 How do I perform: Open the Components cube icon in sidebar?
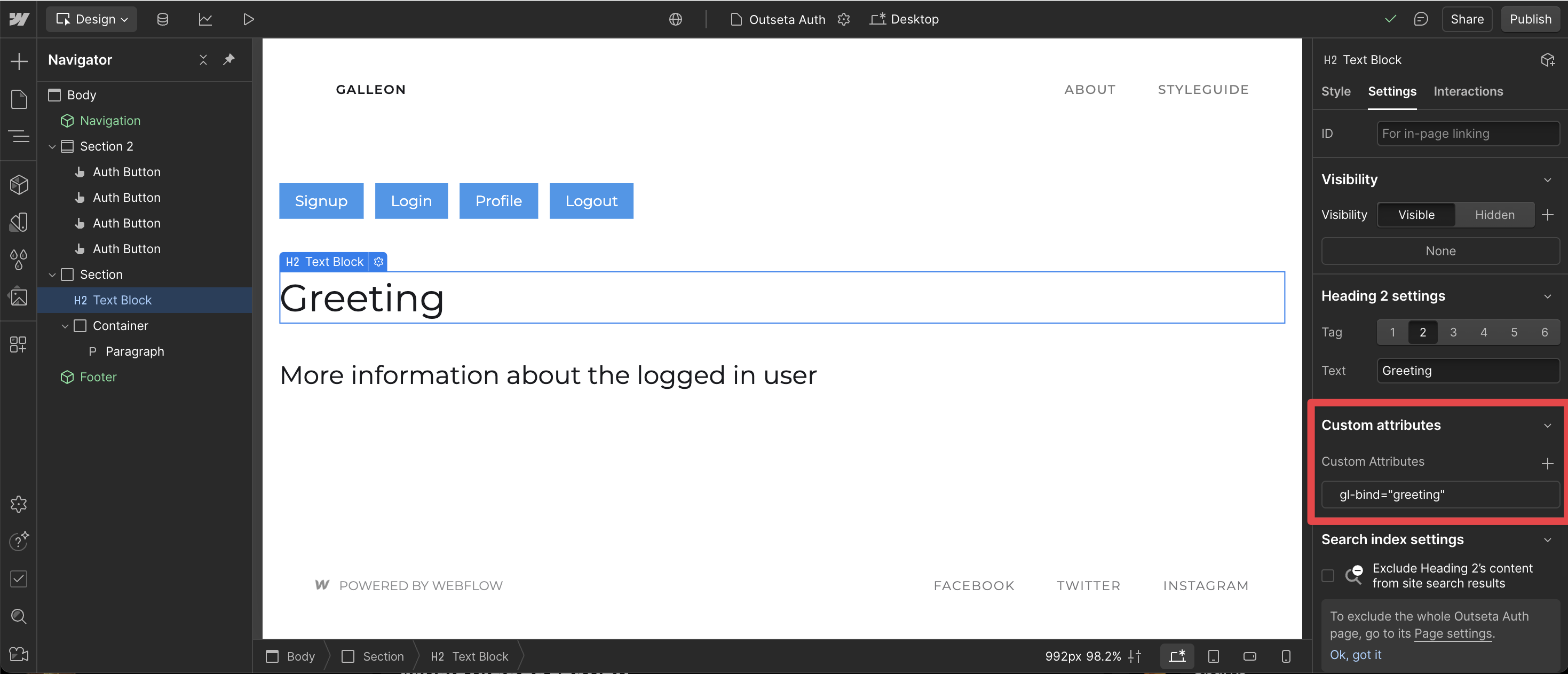(x=19, y=184)
